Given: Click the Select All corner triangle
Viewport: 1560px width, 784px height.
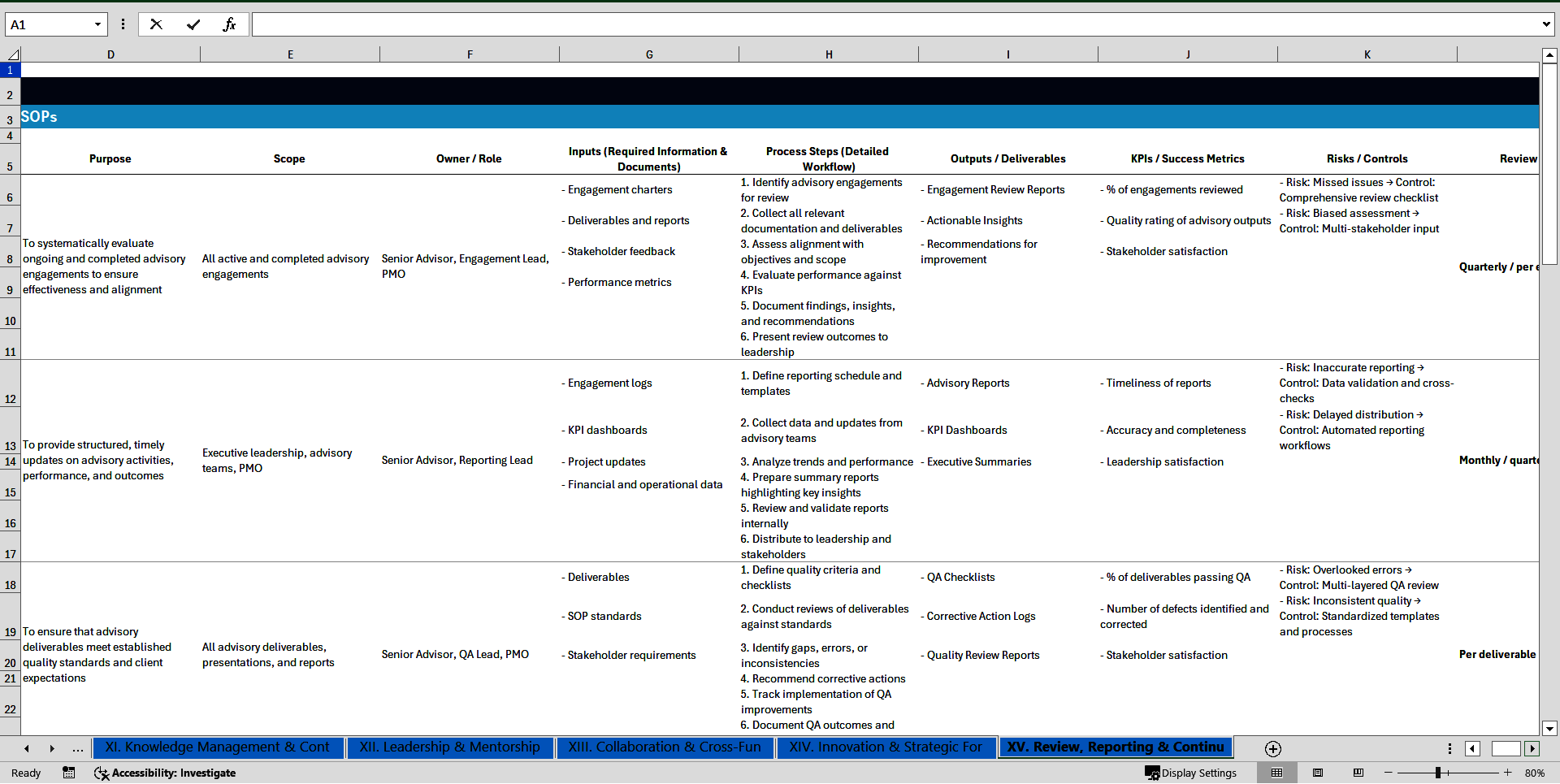Looking at the screenshot, I should [13, 54].
